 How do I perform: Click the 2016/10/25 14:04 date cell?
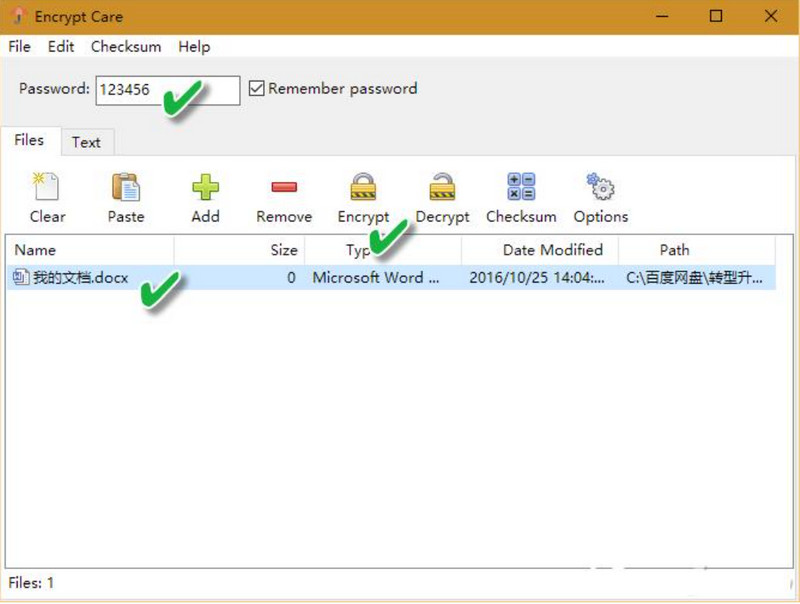click(537, 278)
